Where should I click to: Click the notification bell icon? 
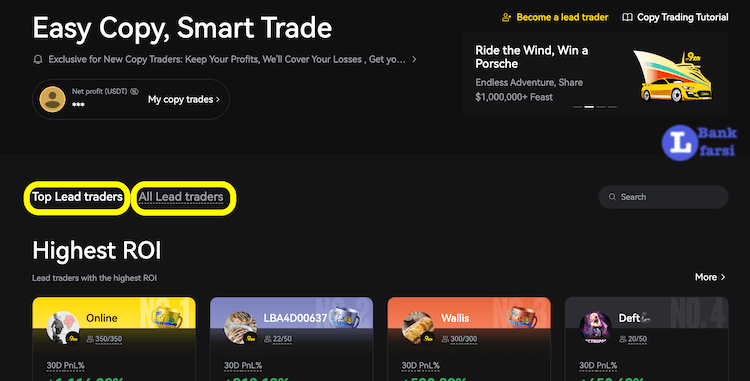[38, 59]
